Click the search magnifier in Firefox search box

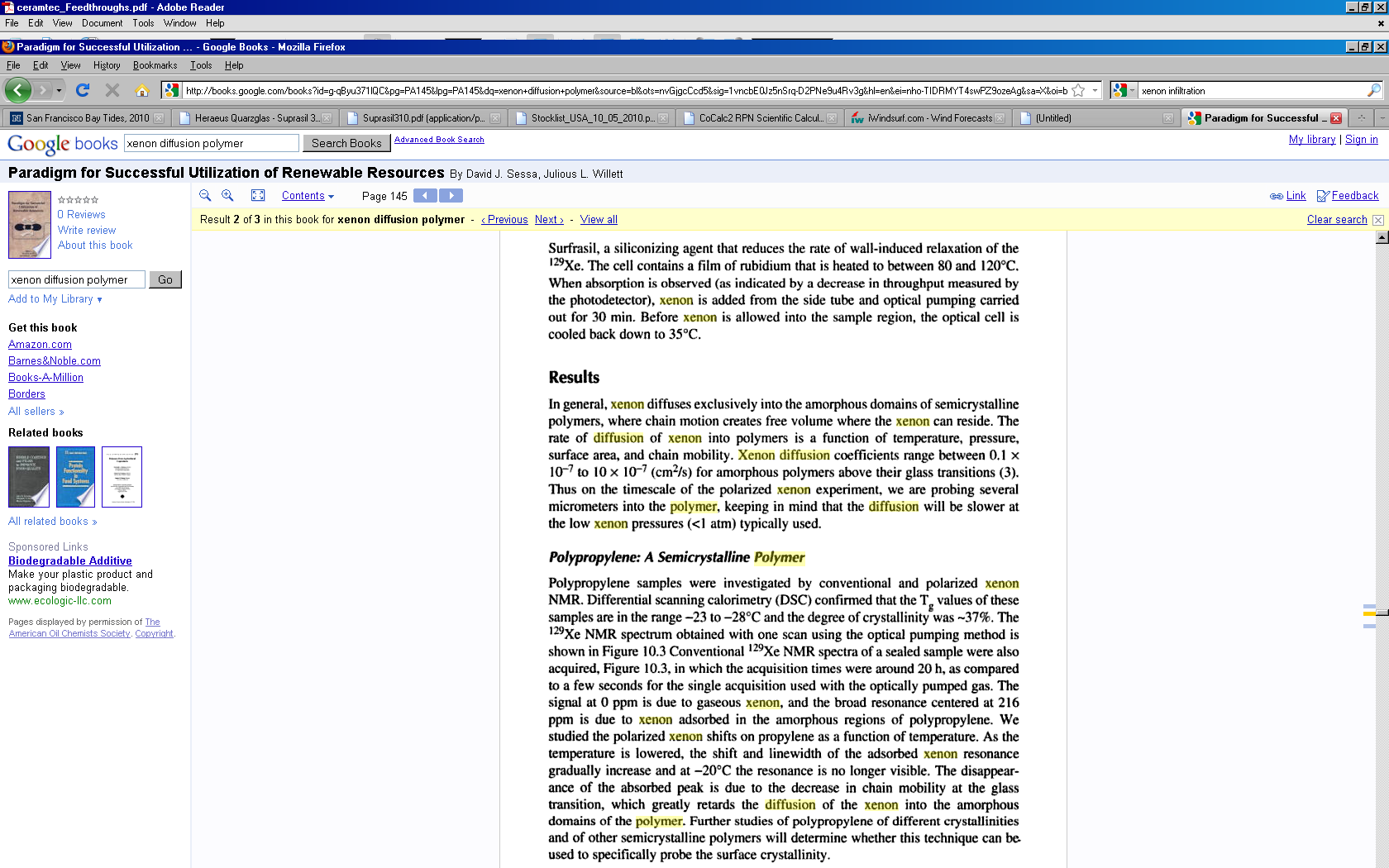tap(1374, 90)
